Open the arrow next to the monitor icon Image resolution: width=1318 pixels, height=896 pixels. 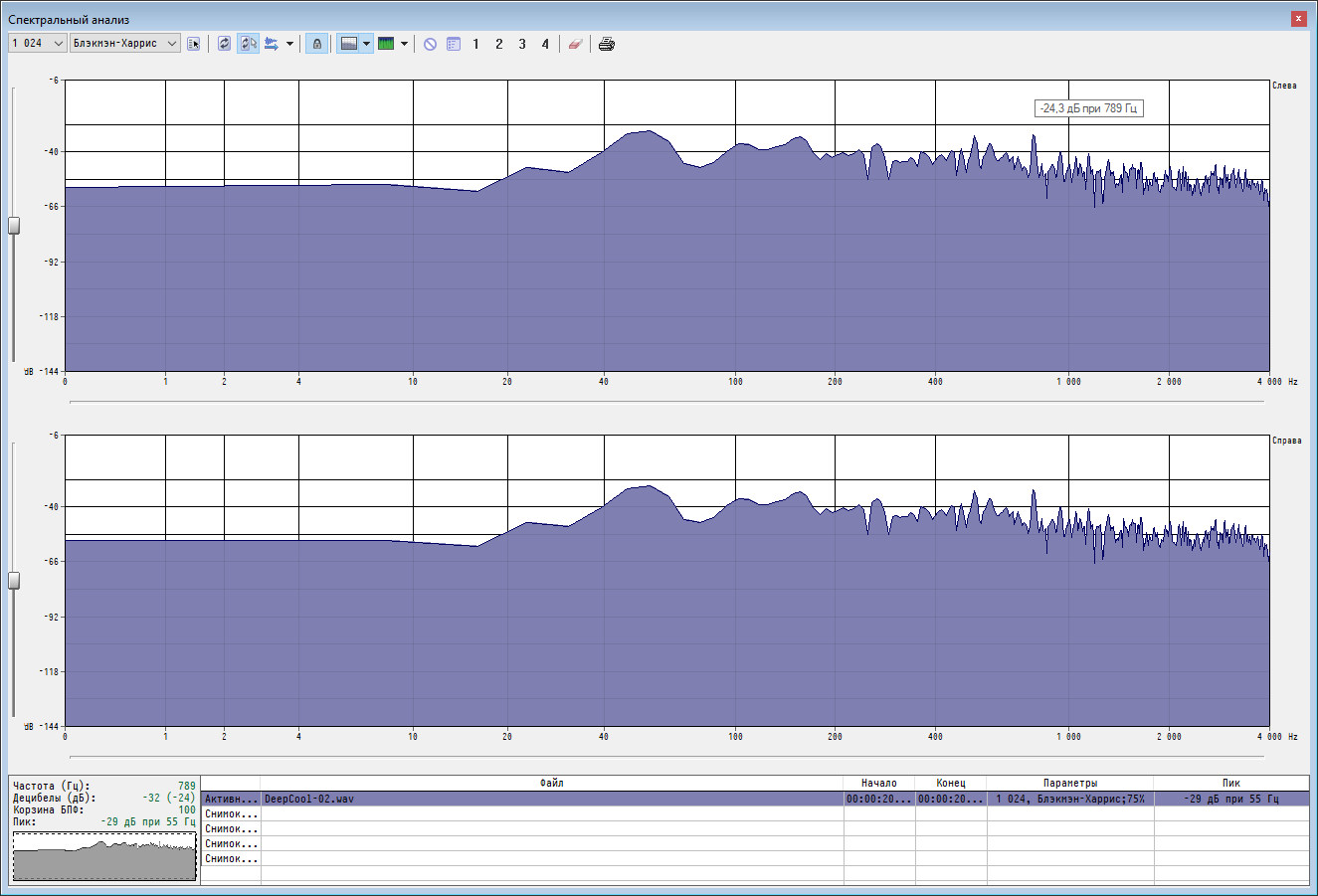tap(289, 44)
